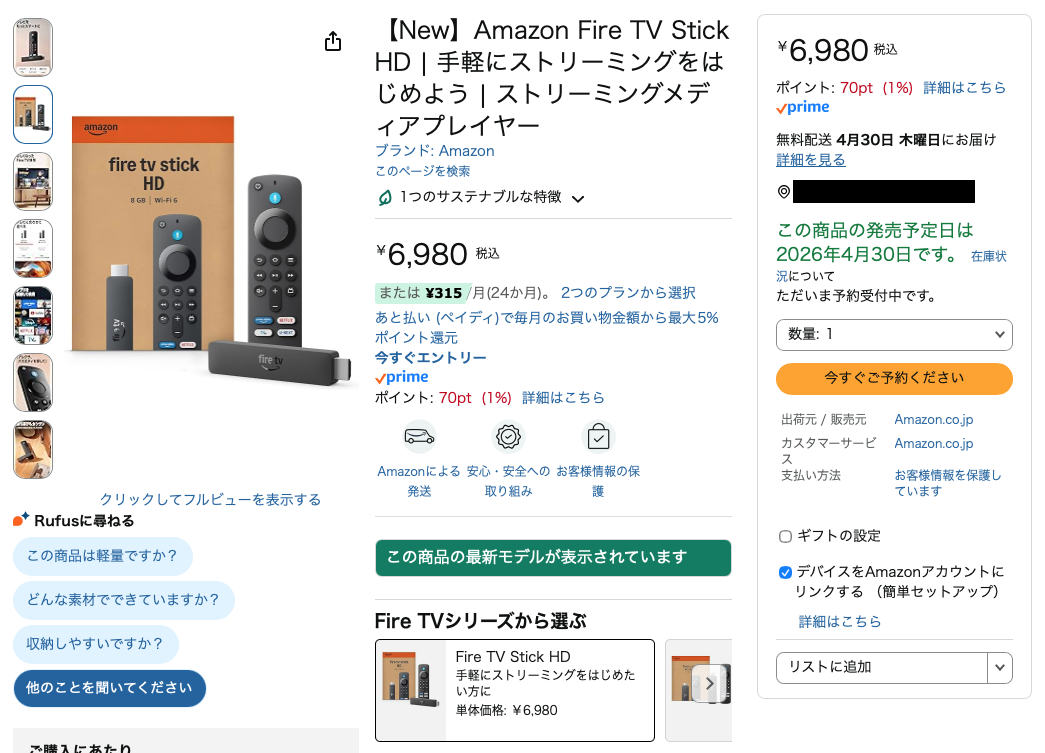Uncheck デバイスをAmazonアカウントにリンクする checkbox
Screen dimensions: 1045x753
point(785,572)
